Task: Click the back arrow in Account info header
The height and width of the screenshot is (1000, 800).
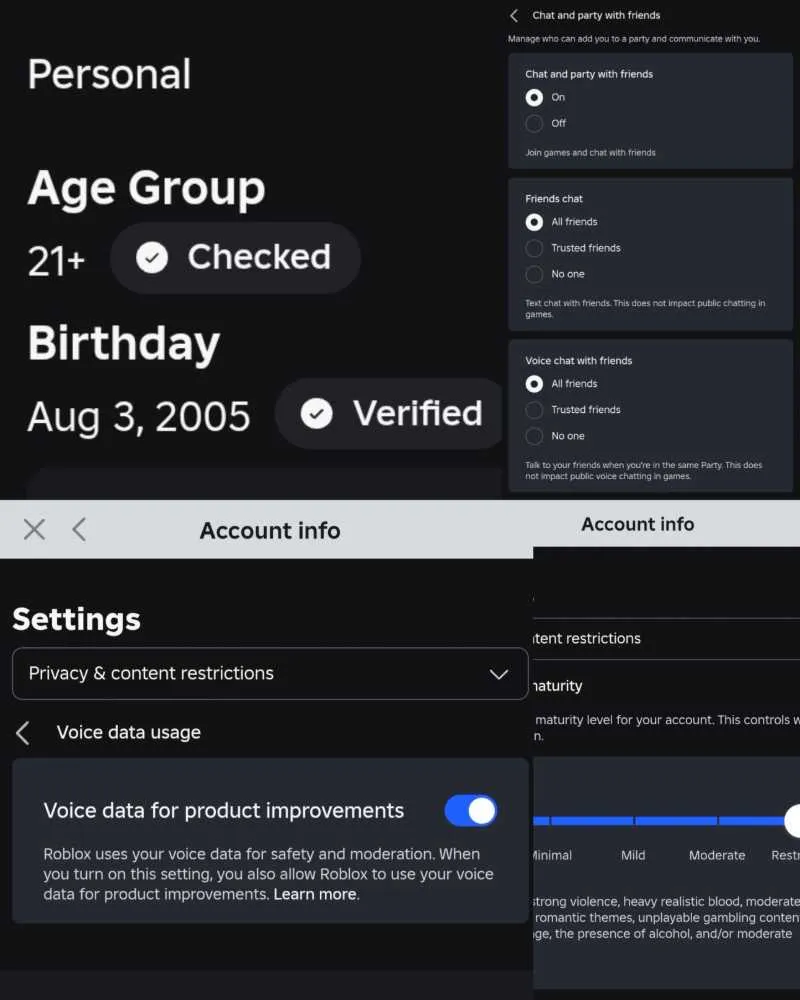Action: 79,529
